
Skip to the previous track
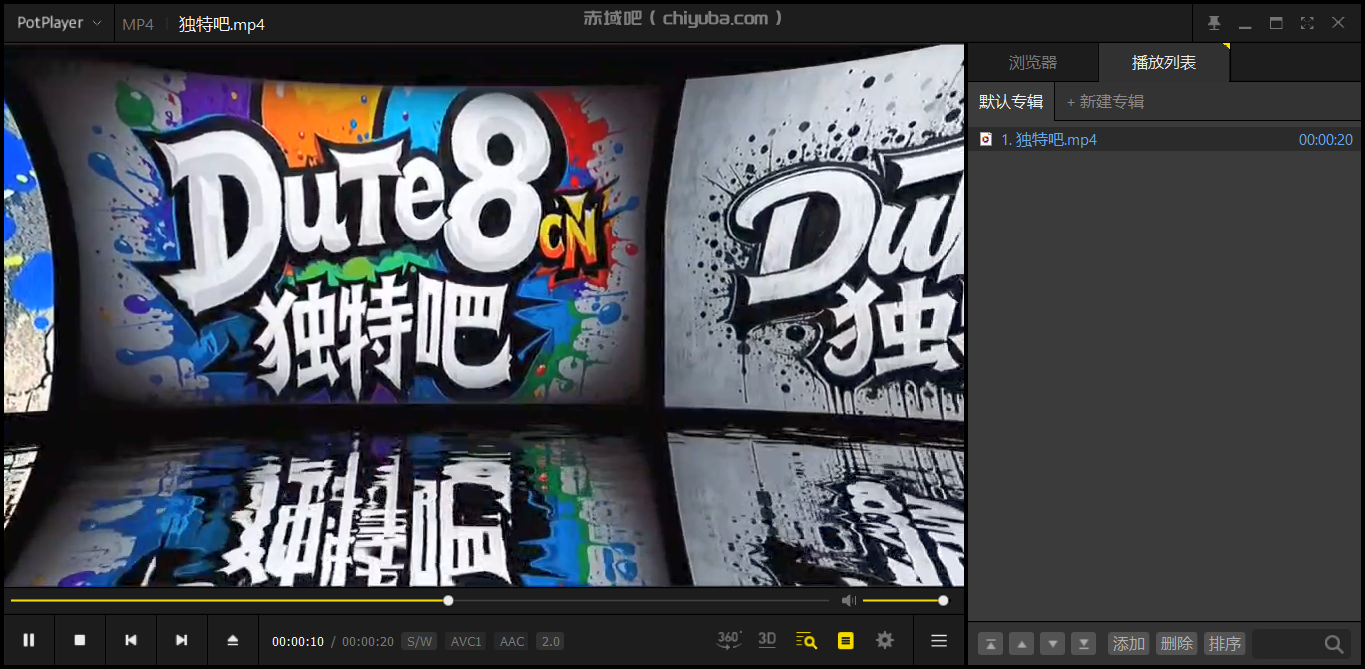(131, 640)
